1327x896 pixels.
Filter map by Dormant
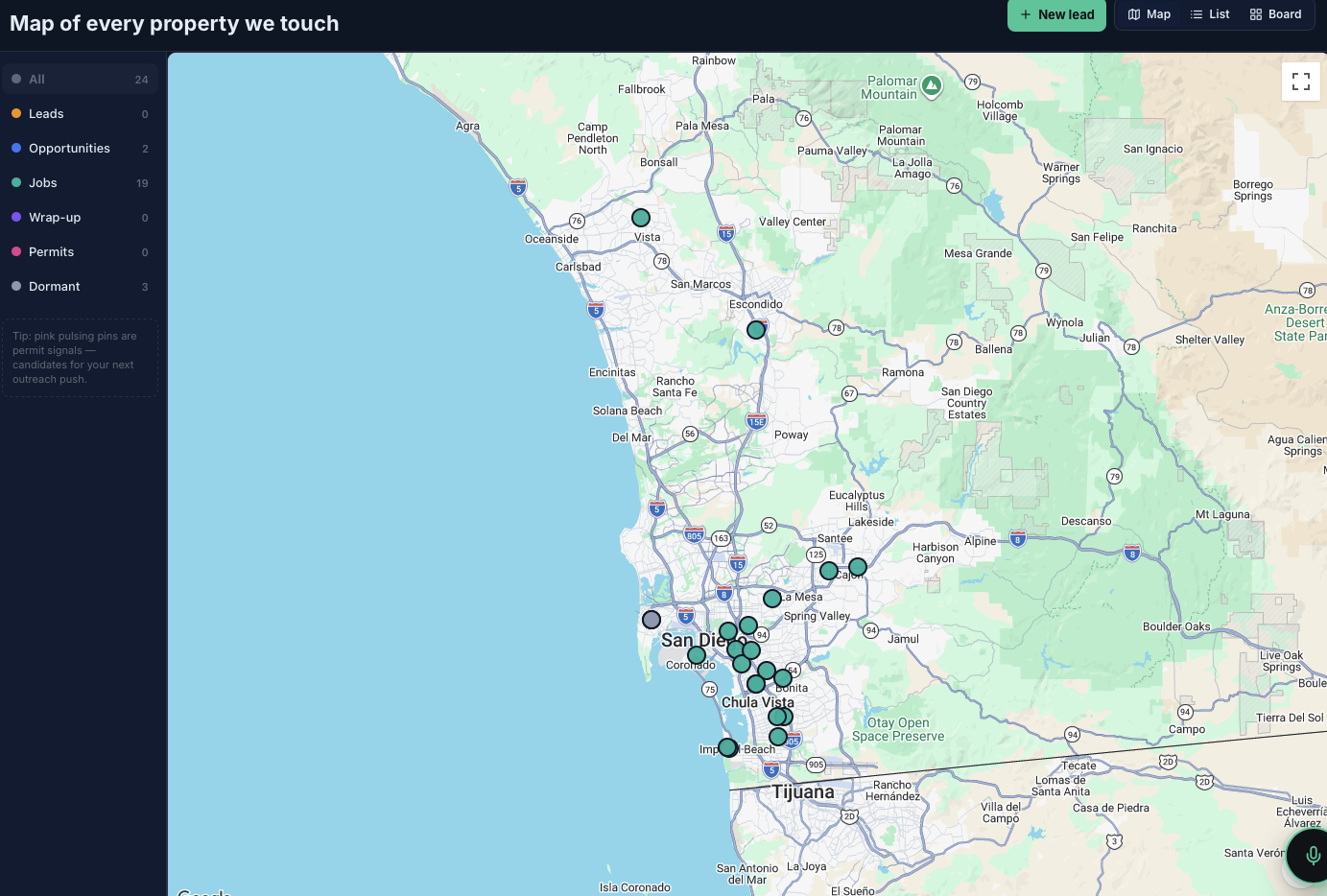80,287
